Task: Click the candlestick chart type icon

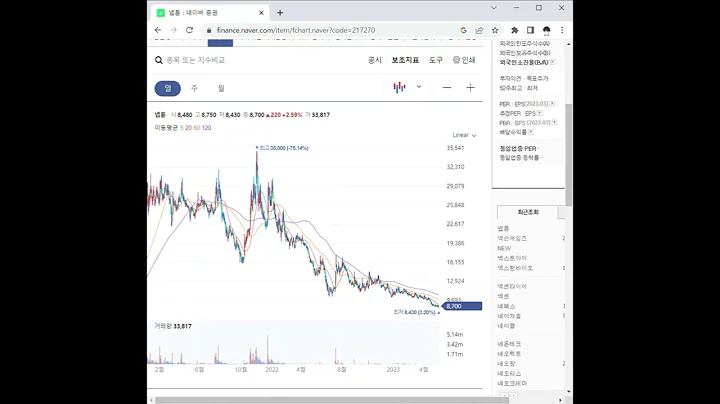Action: (x=399, y=87)
